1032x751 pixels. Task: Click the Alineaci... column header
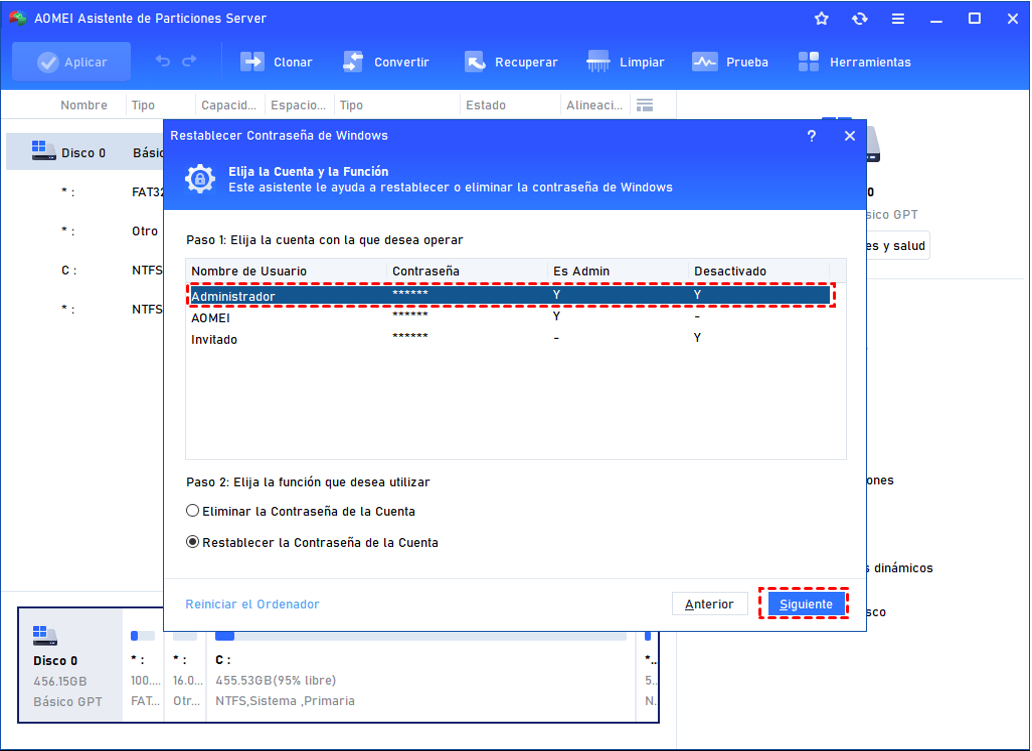[594, 105]
